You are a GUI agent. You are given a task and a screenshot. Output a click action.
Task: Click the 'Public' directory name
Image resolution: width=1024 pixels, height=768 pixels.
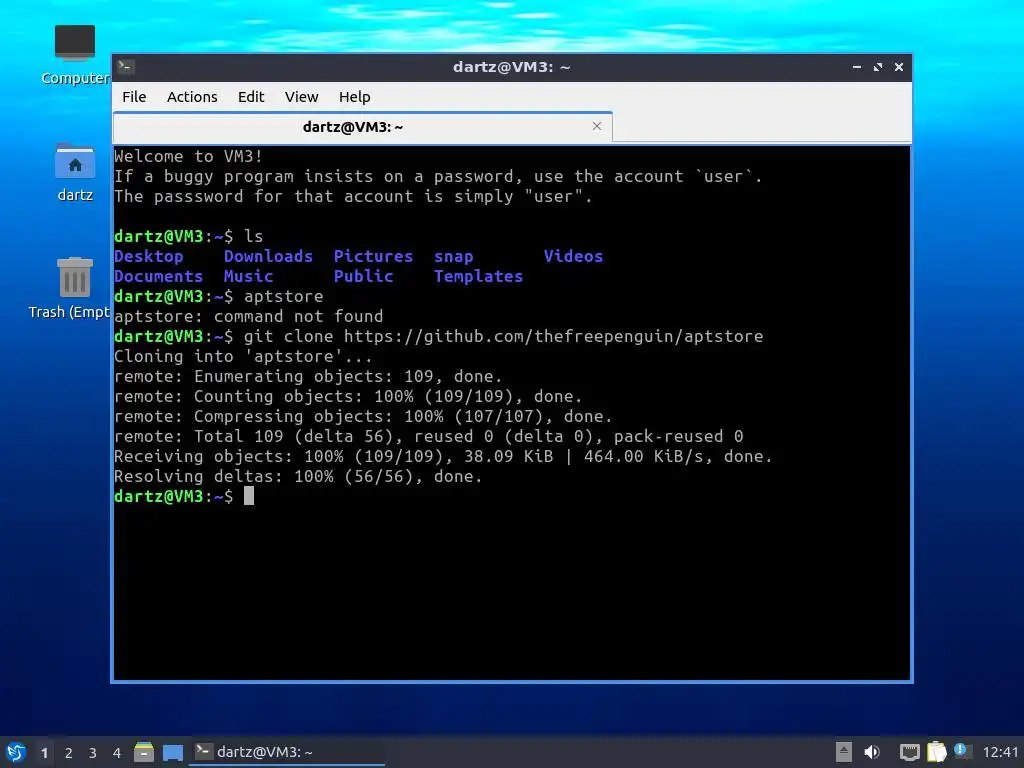(x=364, y=276)
